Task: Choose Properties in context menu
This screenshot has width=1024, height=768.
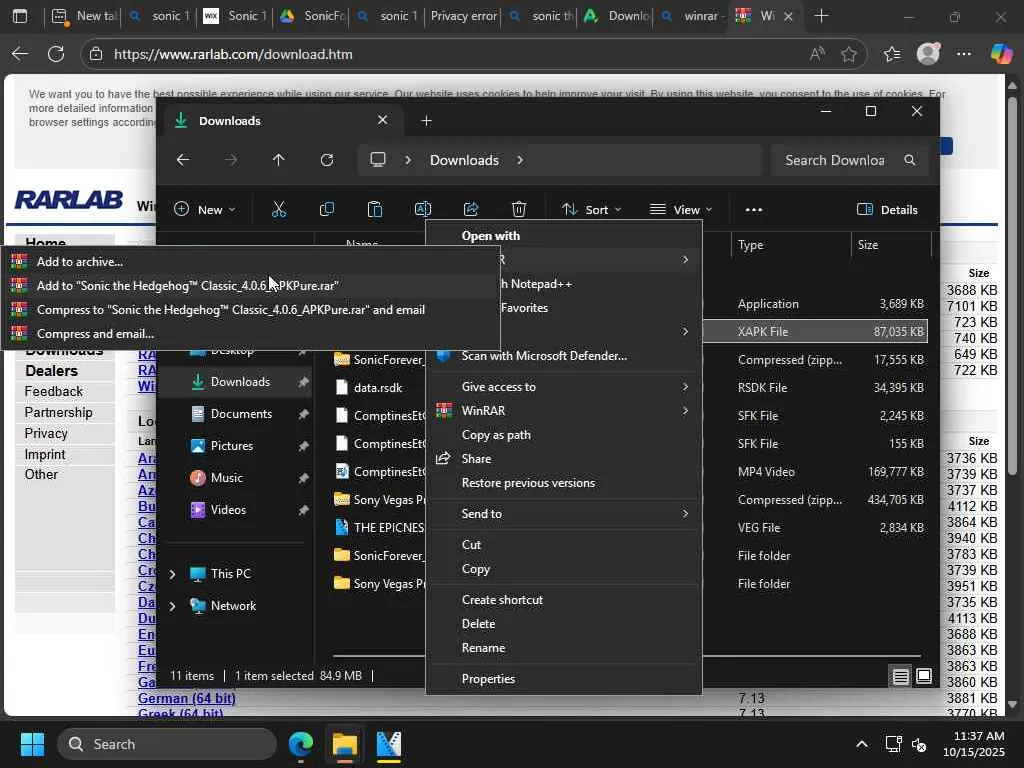Action: click(x=488, y=679)
